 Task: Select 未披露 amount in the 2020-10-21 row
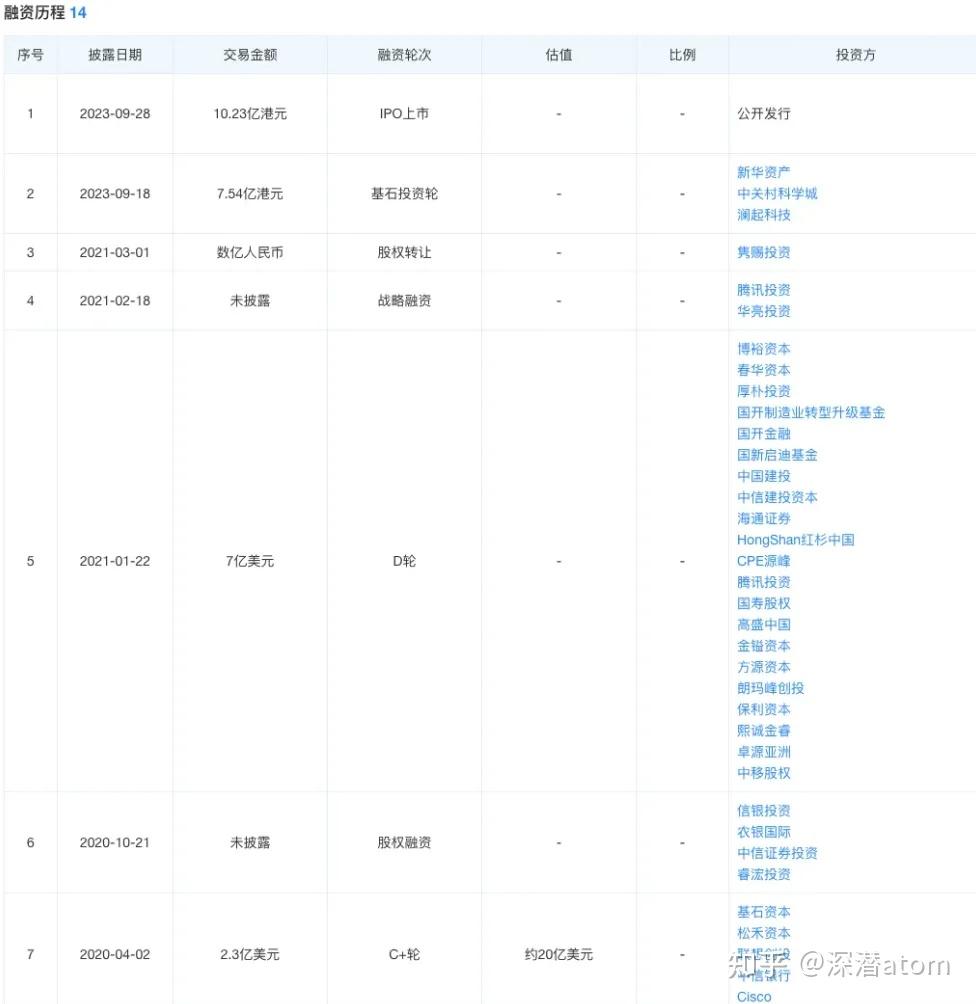[250, 843]
